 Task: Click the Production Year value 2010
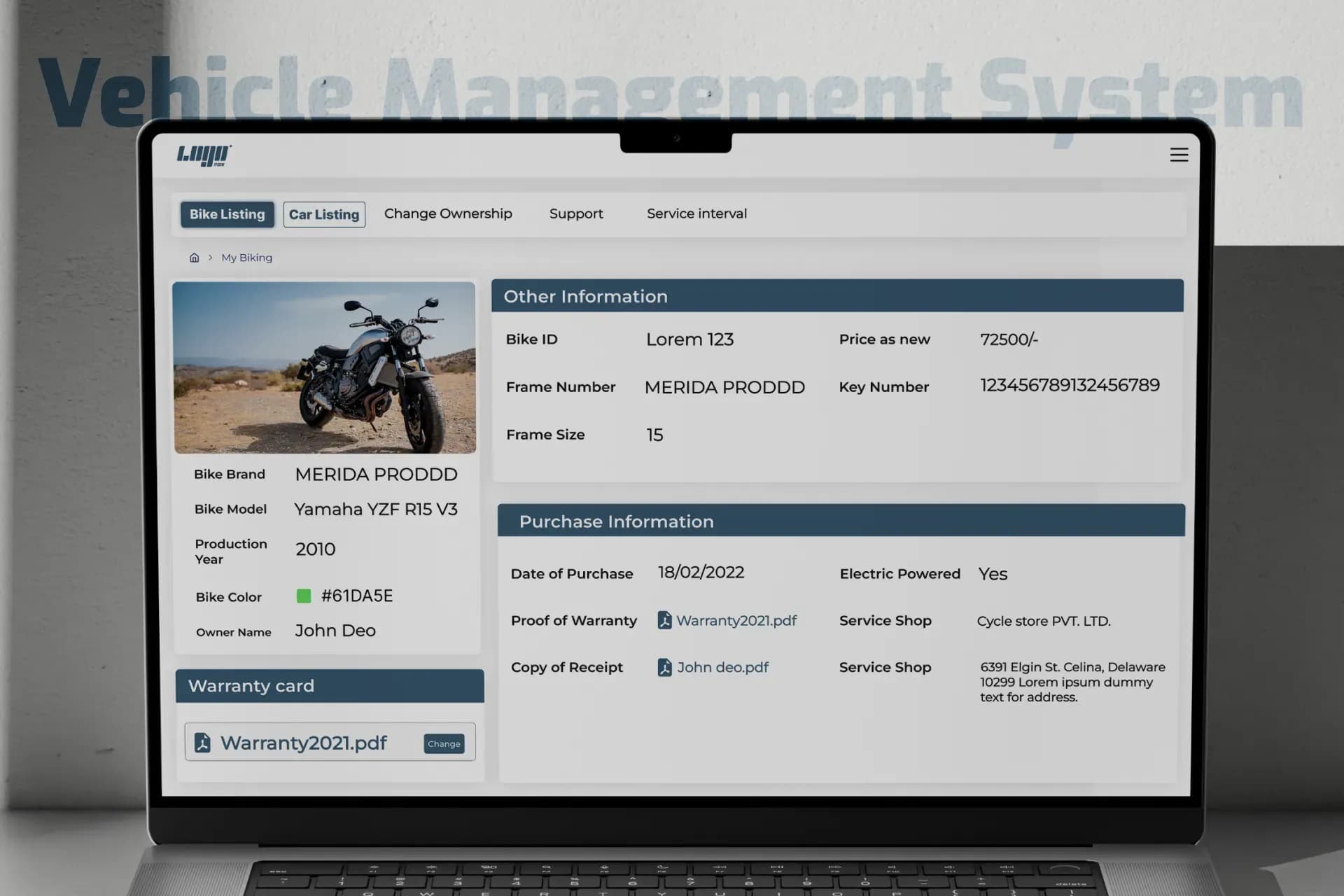click(315, 549)
